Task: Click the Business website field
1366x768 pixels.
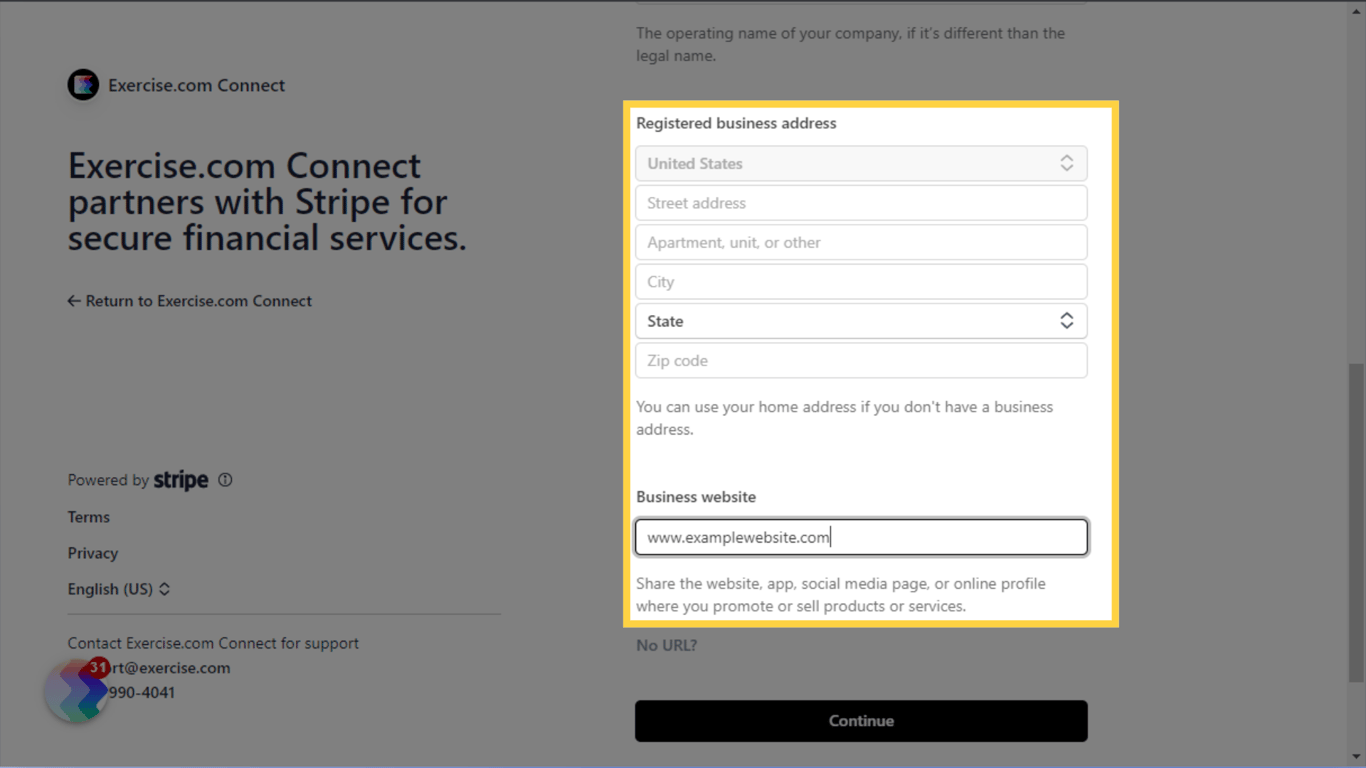Action: pyautogui.click(x=861, y=537)
